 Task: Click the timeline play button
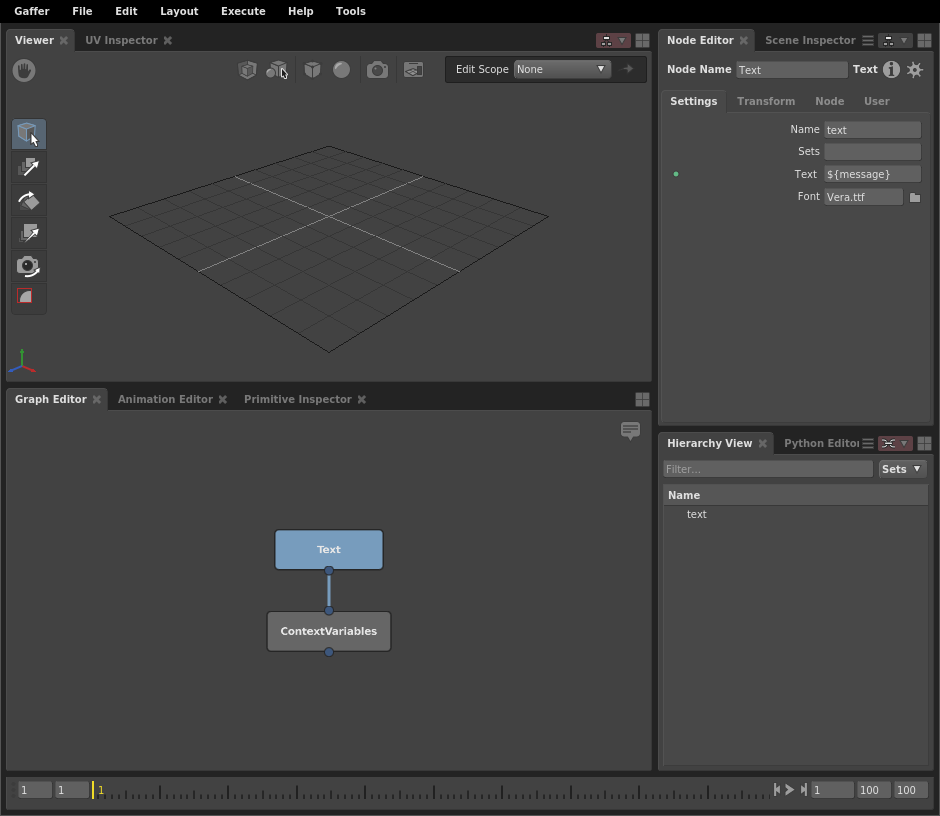point(790,790)
